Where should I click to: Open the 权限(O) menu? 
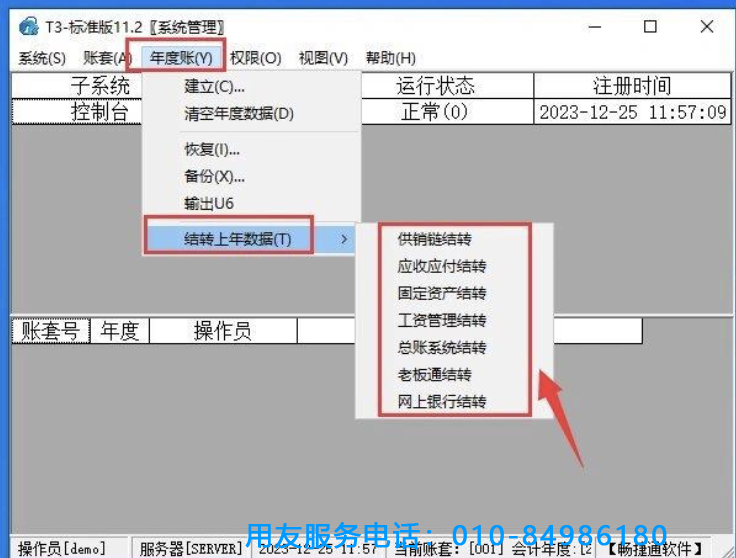[256, 58]
